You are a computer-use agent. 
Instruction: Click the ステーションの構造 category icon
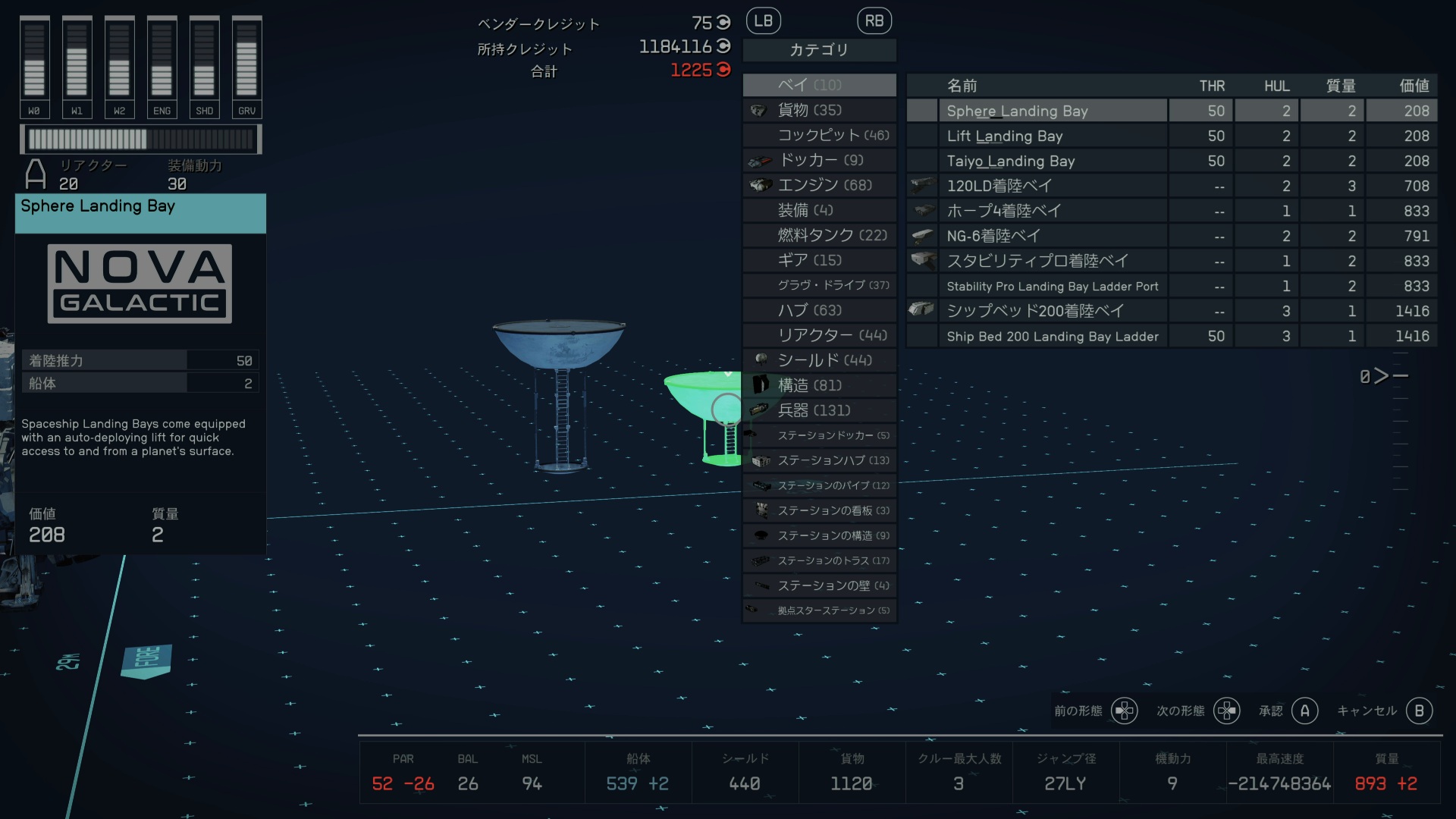[761, 535]
